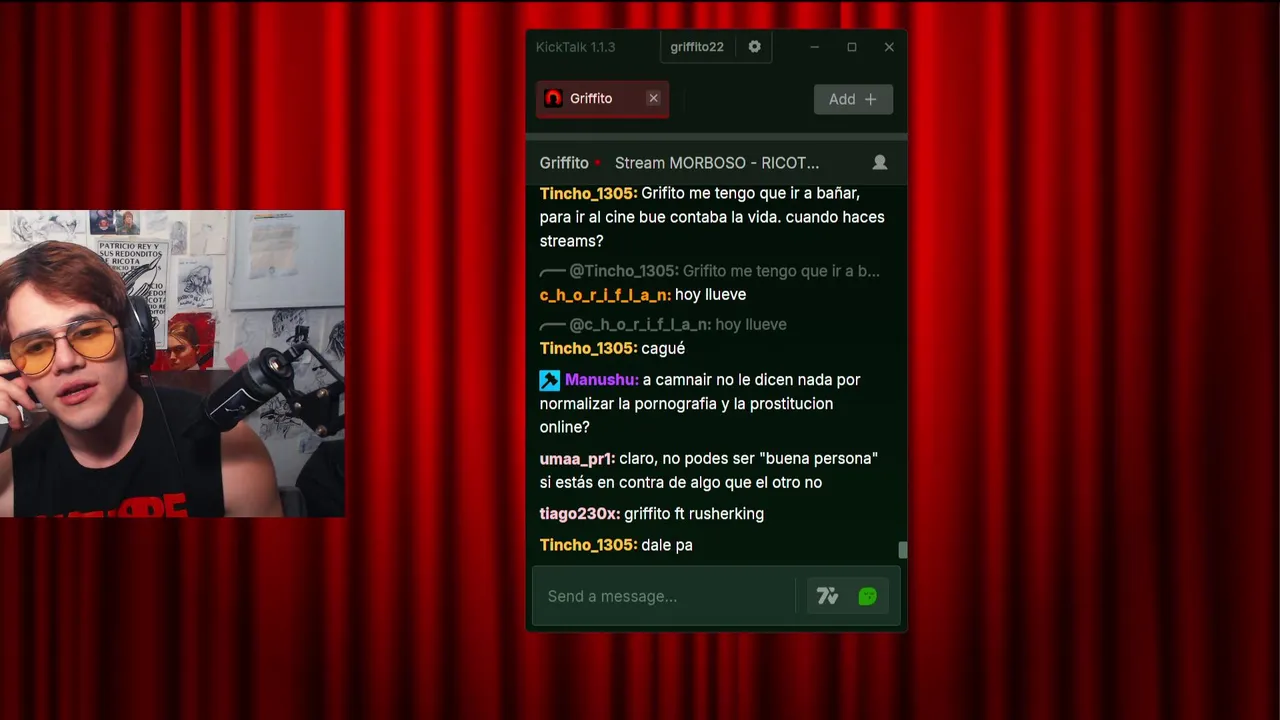Click the Kick logo on Griffito tab
The image size is (1280, 720).
click(553, 98)
